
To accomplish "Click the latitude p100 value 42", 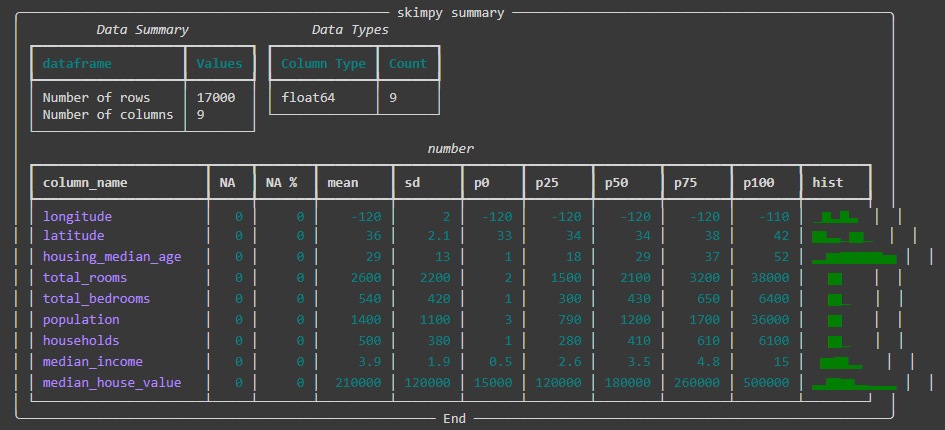I will 781,236.
